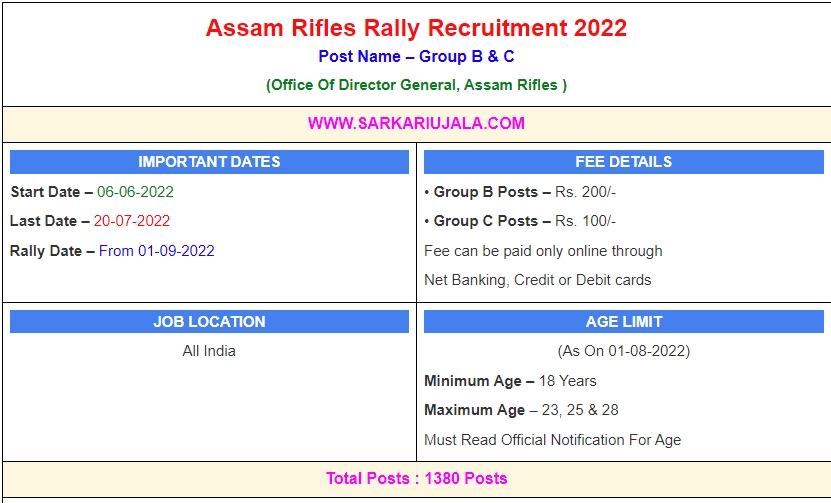831x503 pixels.
Task: Open the WWW.SARKARIUJALA.COM link
Action: (x=416, y=124)
